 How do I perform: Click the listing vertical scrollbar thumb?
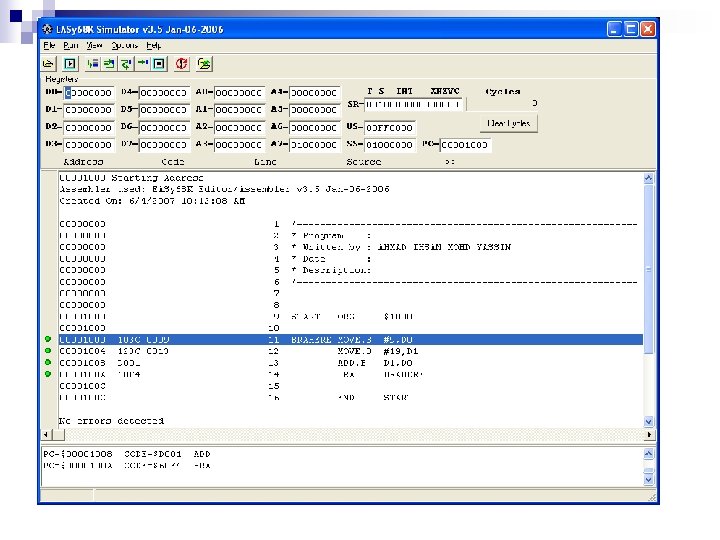[x=648, y=269]
